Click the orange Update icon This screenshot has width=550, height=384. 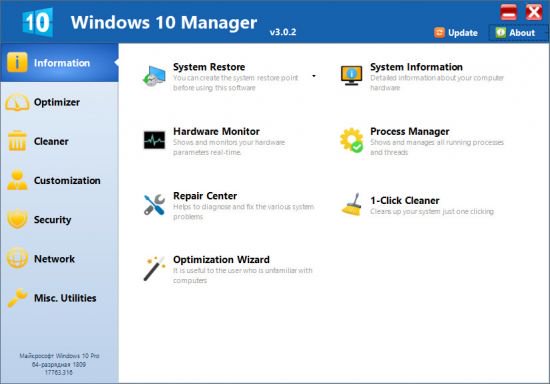[x=439, y=33]
